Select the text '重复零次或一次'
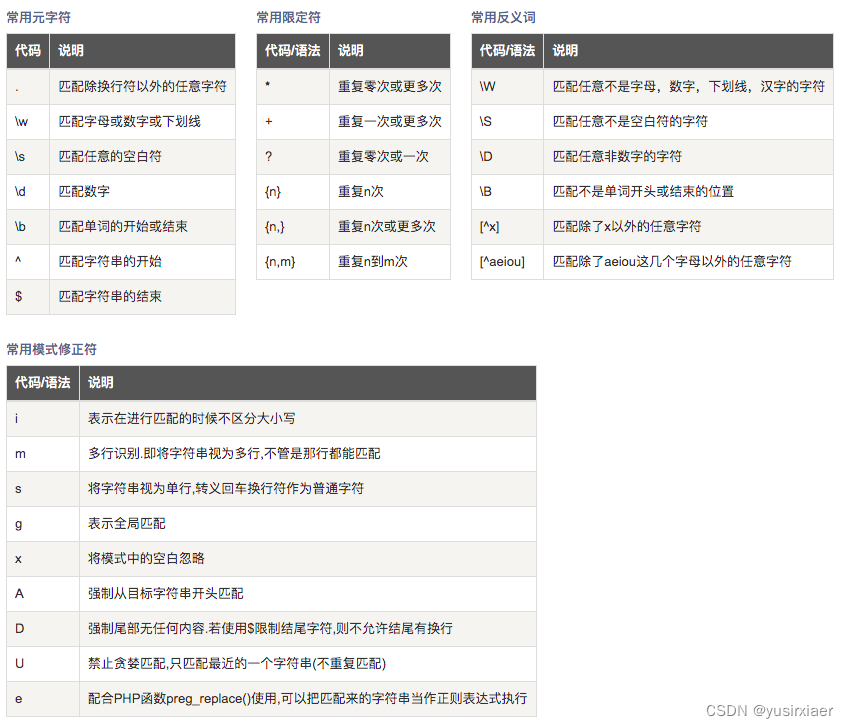This screenshot has height=728, width=849. pos(383,157)
